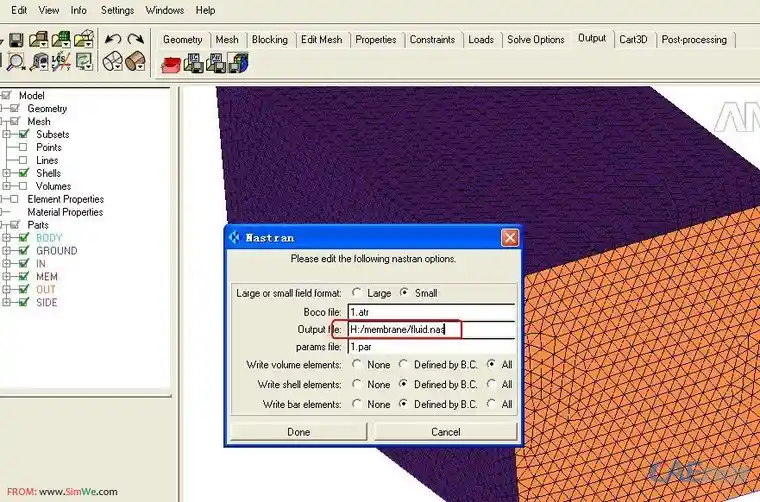Switch to the Edit Mesh tab
Screen dimensions: 760x502
[321, 40]
